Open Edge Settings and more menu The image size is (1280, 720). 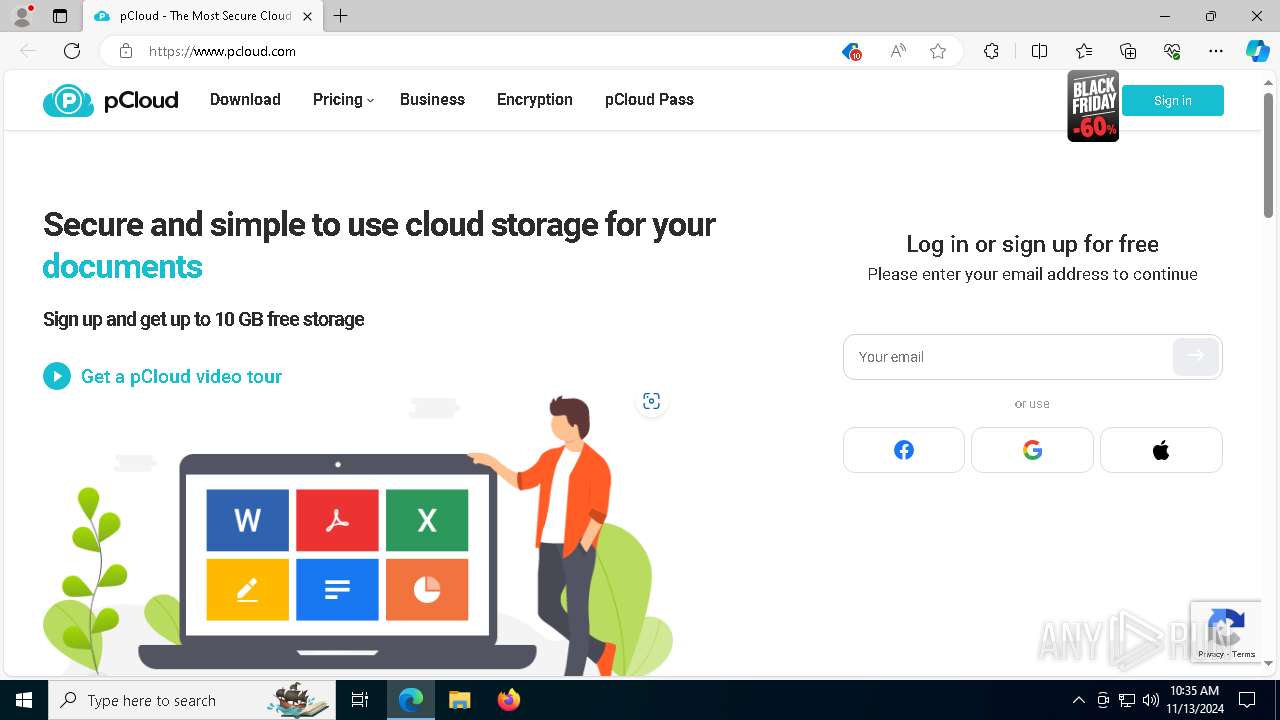click(x=1216, y=51)
